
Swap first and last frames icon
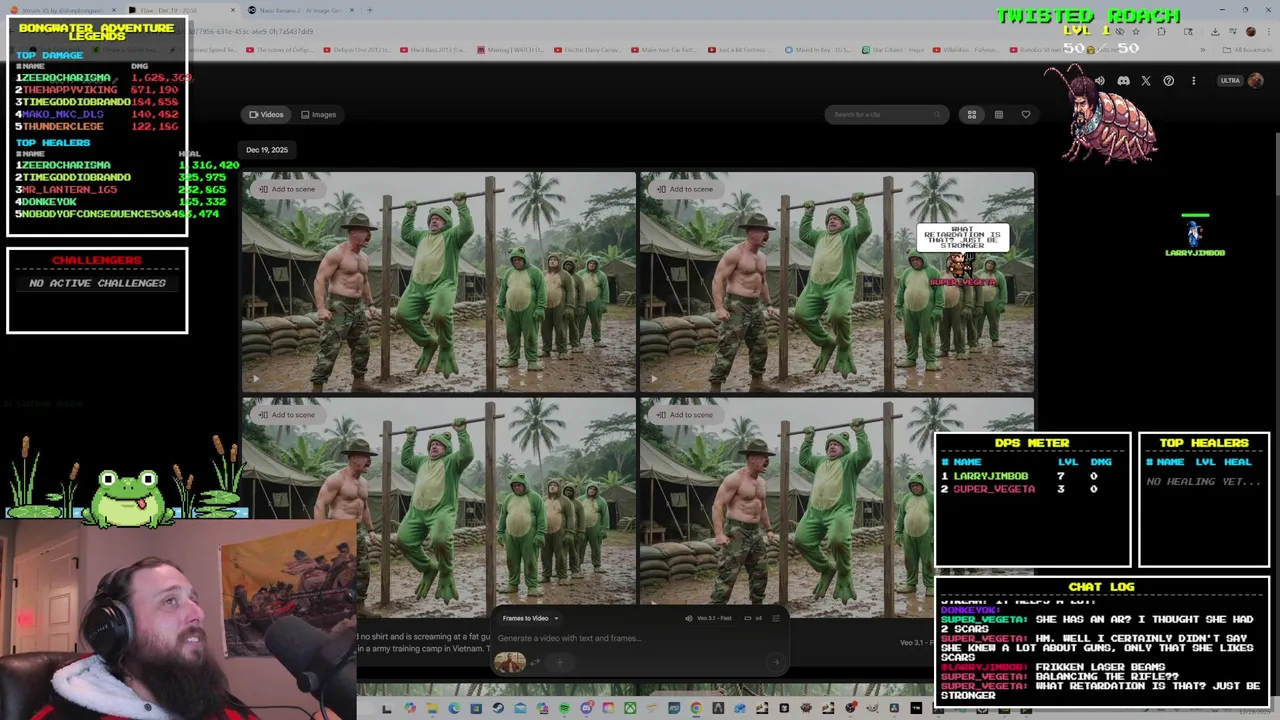[x=535, y=662]
